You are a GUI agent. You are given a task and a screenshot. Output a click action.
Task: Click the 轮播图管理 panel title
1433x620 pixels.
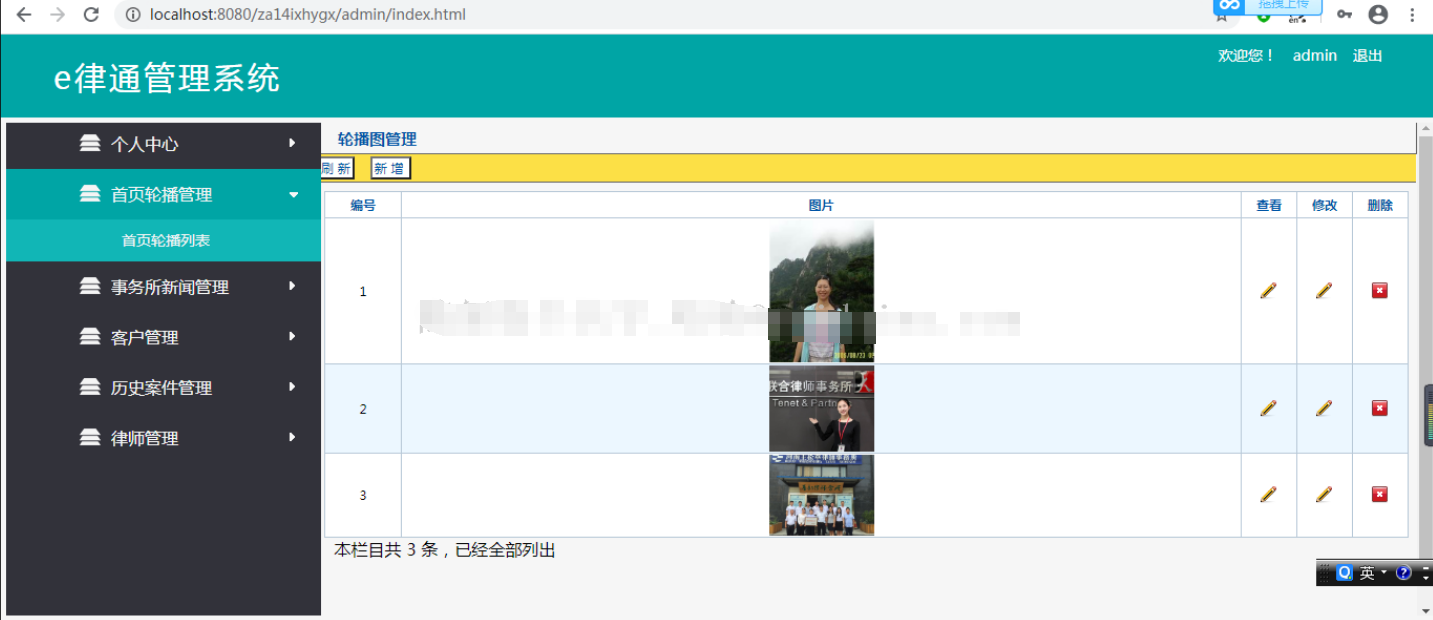(377, 139)
